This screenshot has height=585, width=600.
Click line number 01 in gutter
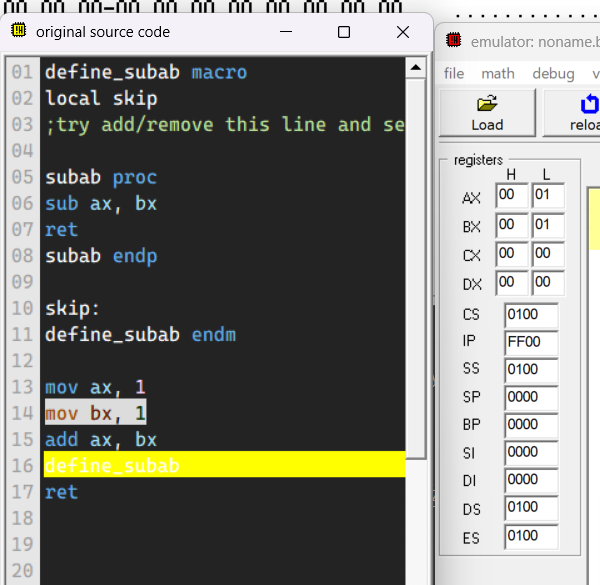22,72
